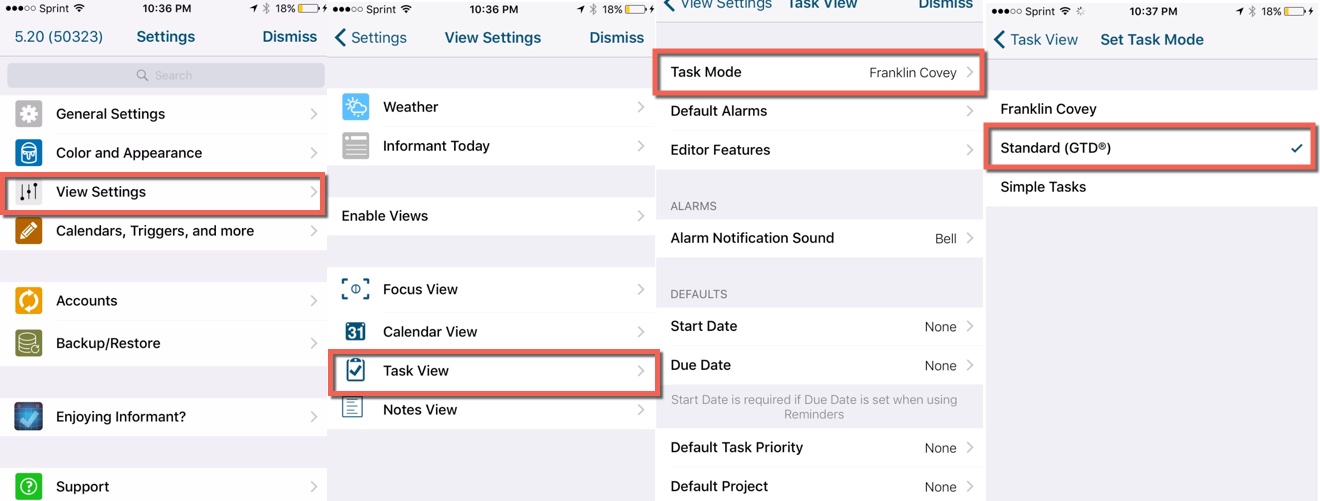
Task: Tap the General Settings gear icon
Action: [x=29, y=114]
